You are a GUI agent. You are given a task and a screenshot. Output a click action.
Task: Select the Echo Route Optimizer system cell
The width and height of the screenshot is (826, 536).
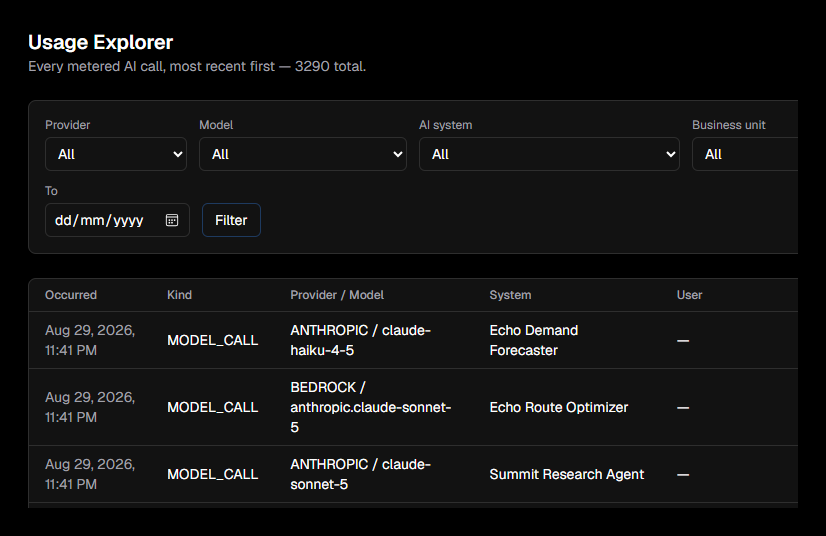coord(559,407)
